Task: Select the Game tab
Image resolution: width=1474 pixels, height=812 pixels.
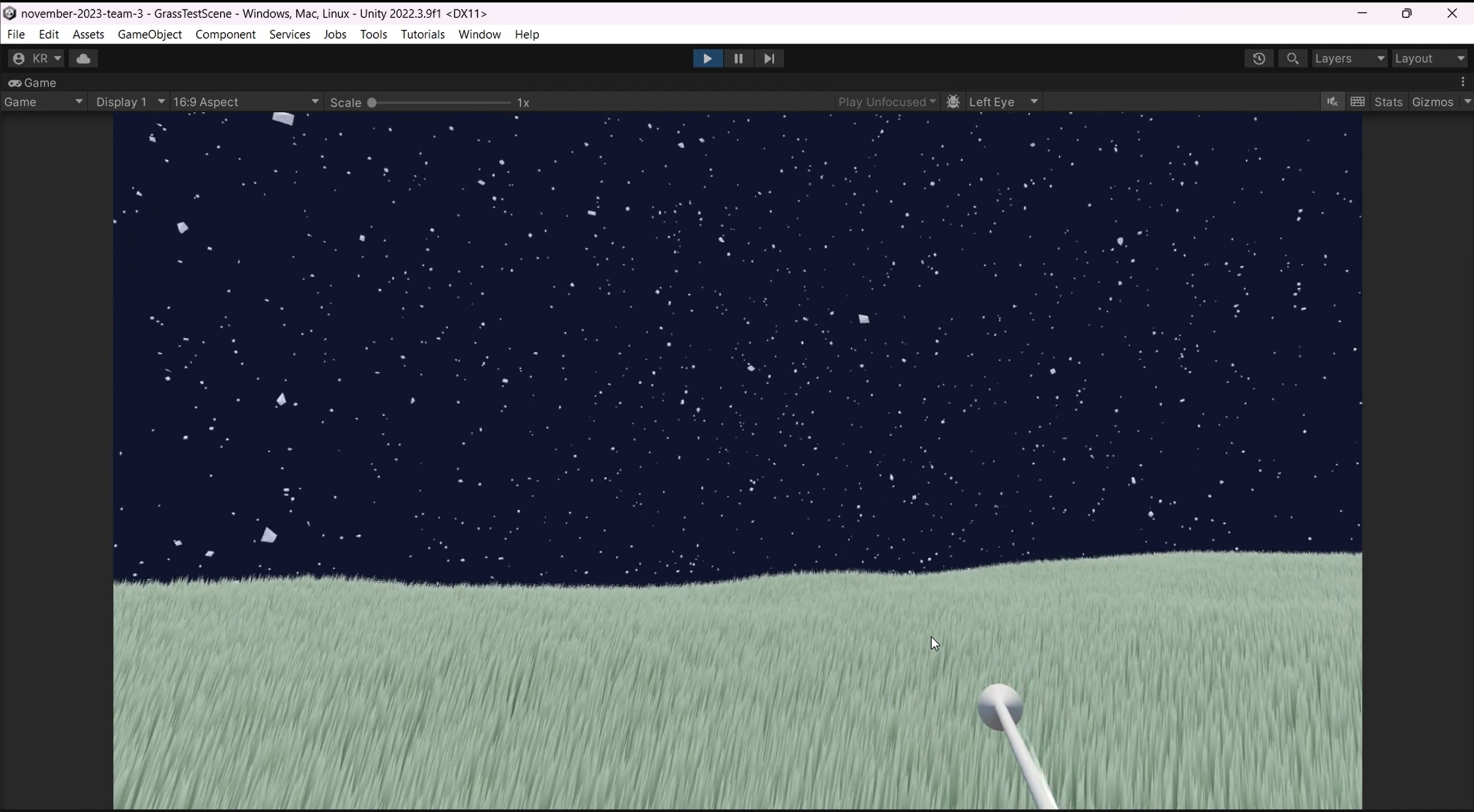Action: [x=33, y=83]
